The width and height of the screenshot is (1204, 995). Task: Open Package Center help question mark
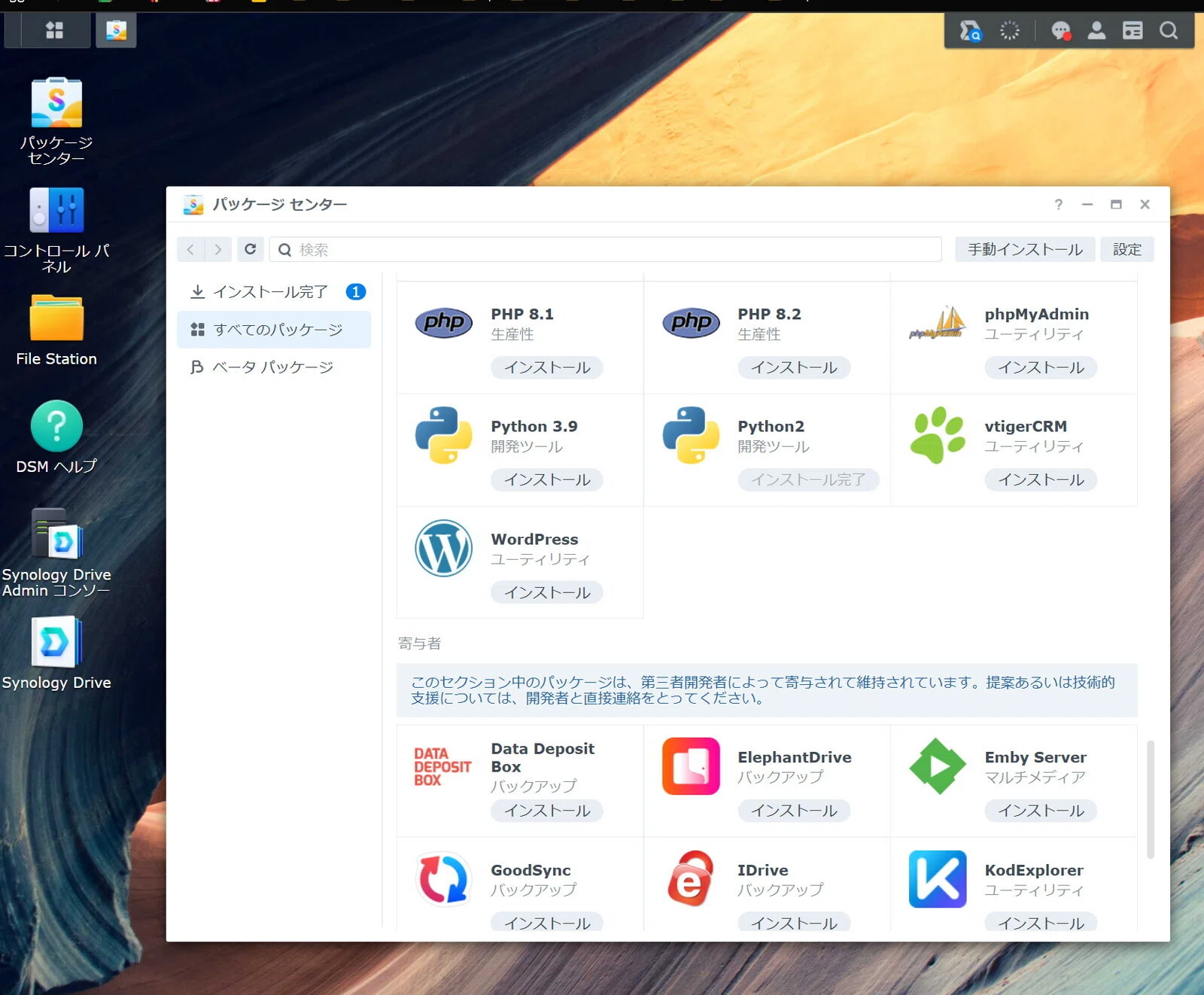1059,204
